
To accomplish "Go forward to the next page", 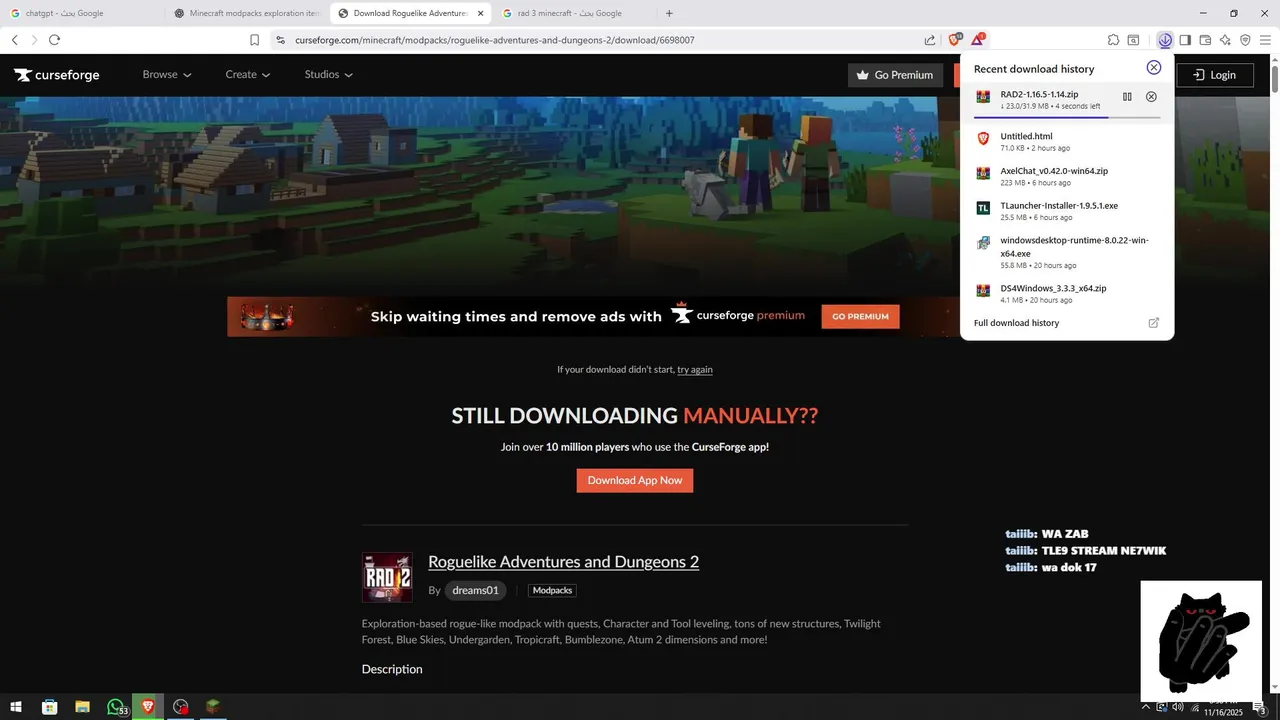I will pos(34,40).
